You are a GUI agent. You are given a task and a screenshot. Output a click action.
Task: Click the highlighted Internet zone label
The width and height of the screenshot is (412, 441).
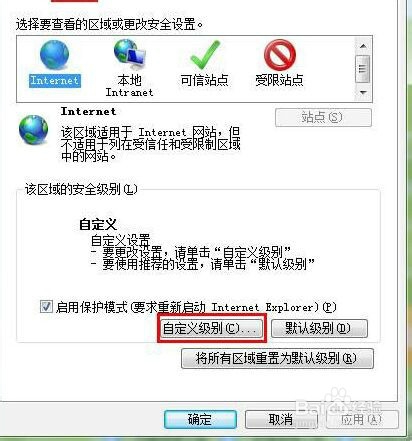click(55, 81)
